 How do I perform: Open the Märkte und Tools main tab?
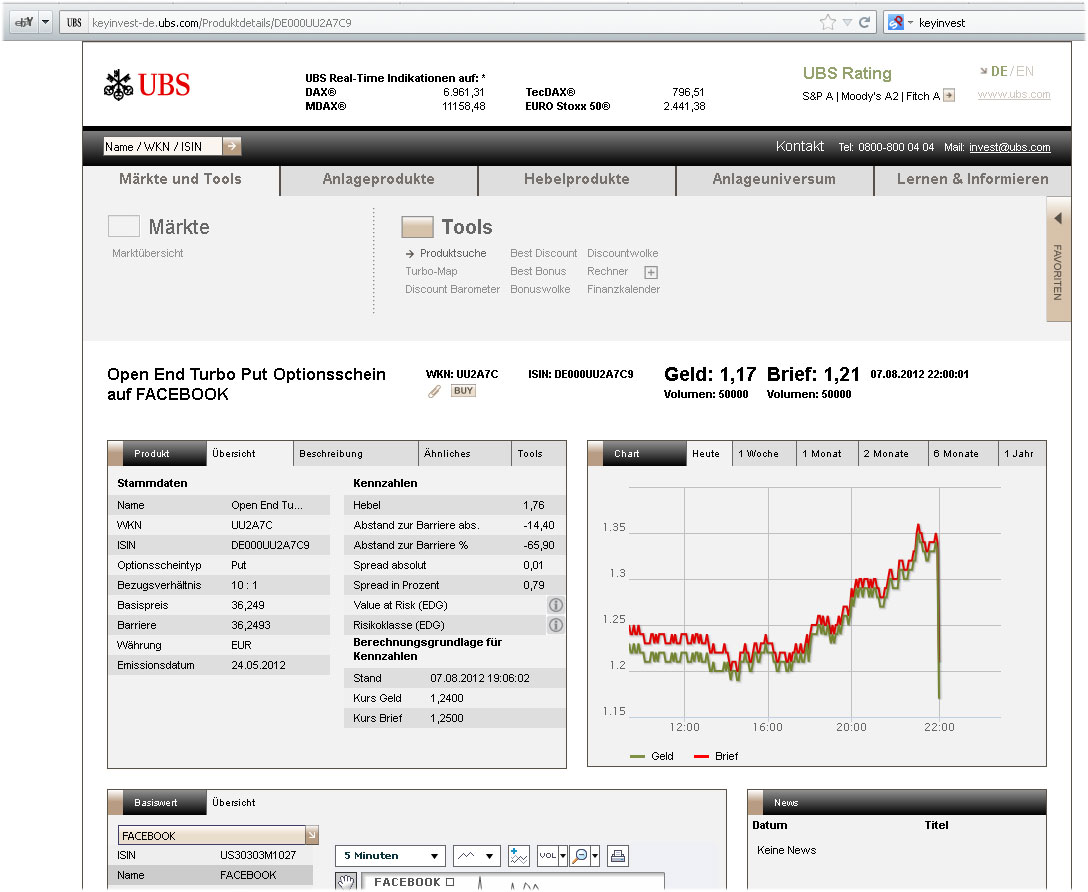click(180, 179)
